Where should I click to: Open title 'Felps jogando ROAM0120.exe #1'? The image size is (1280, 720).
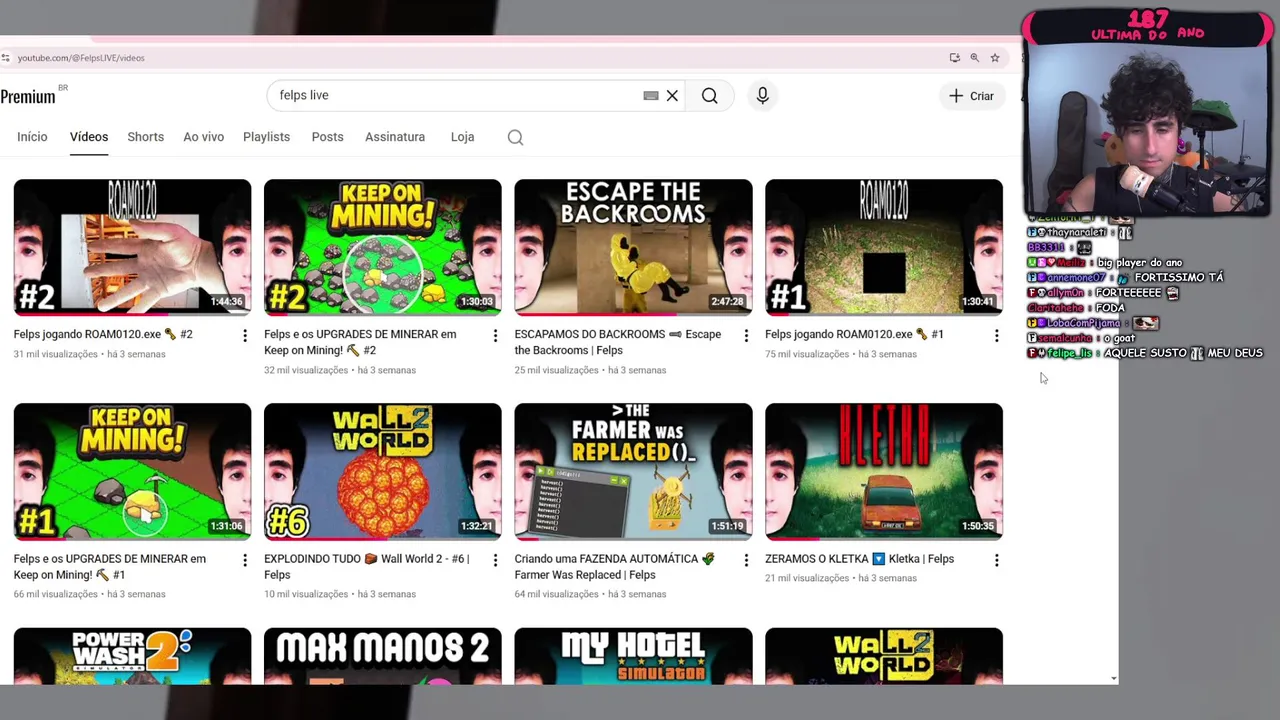854,334
